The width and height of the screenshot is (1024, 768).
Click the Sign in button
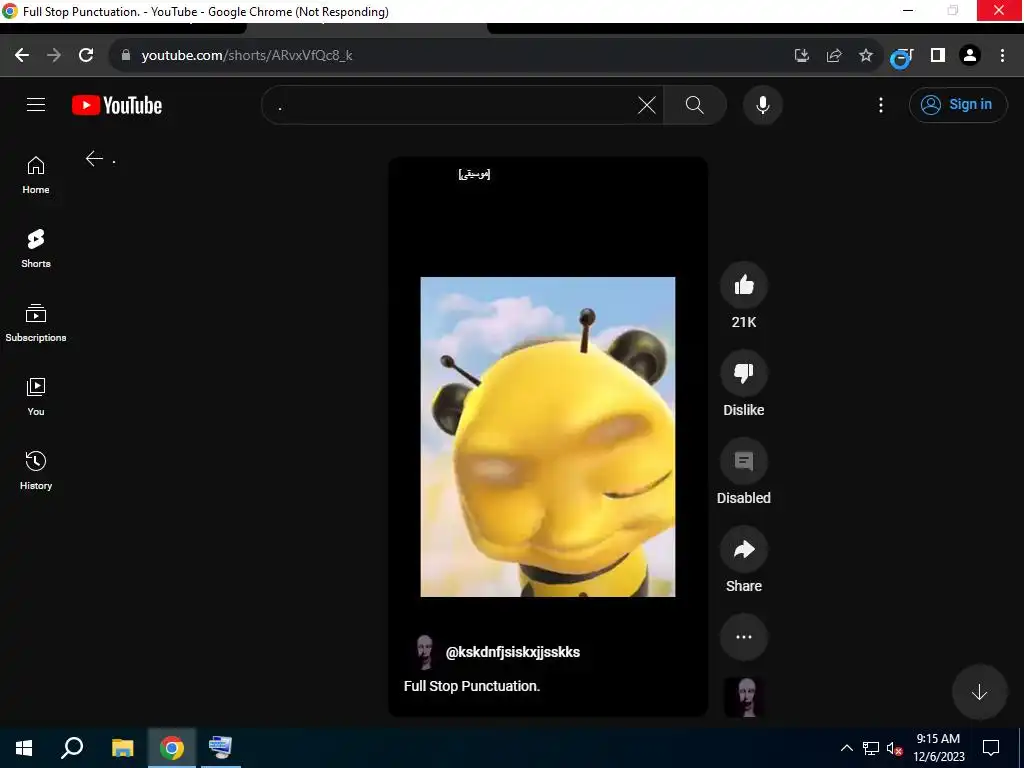pos(958,104)
